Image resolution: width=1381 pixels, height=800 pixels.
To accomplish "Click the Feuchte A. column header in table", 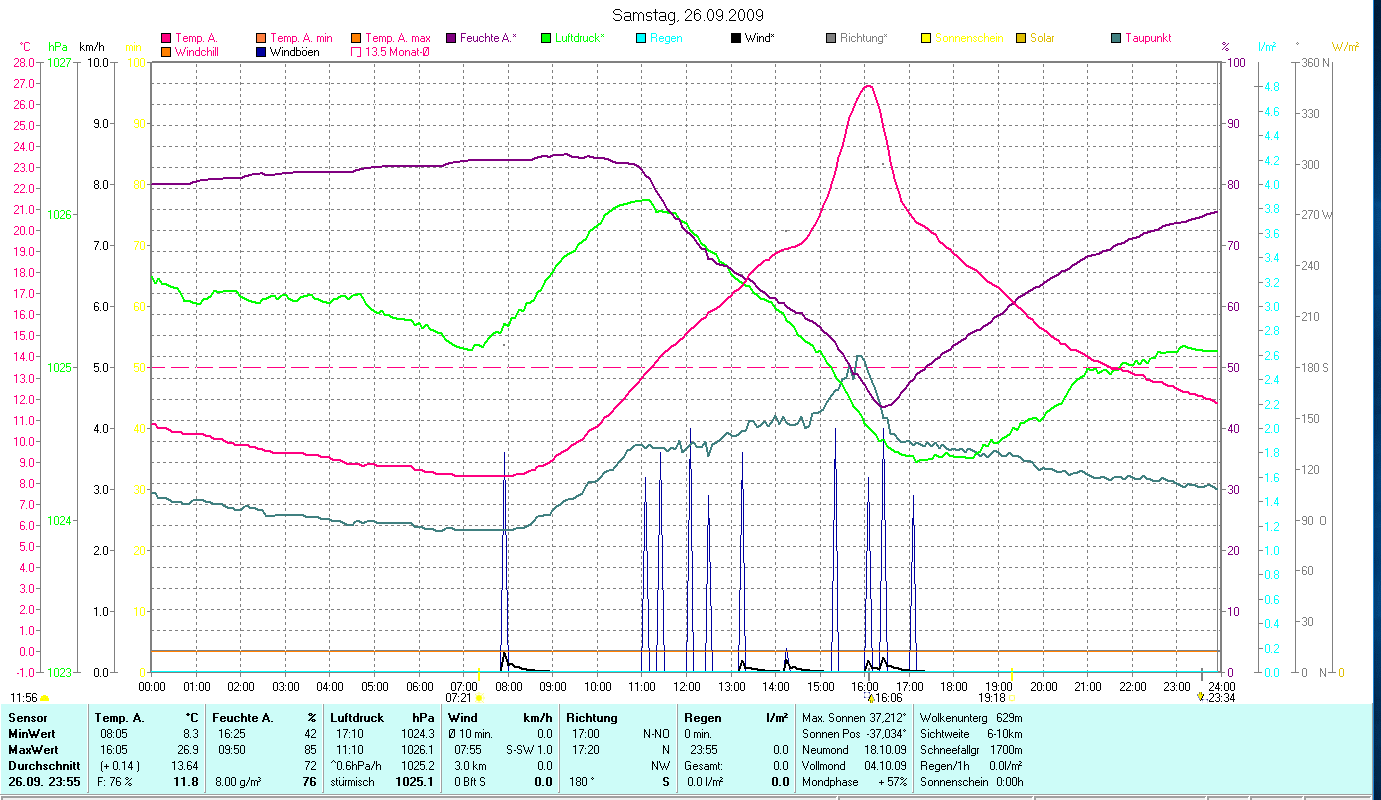I will [x=244, y=718].
